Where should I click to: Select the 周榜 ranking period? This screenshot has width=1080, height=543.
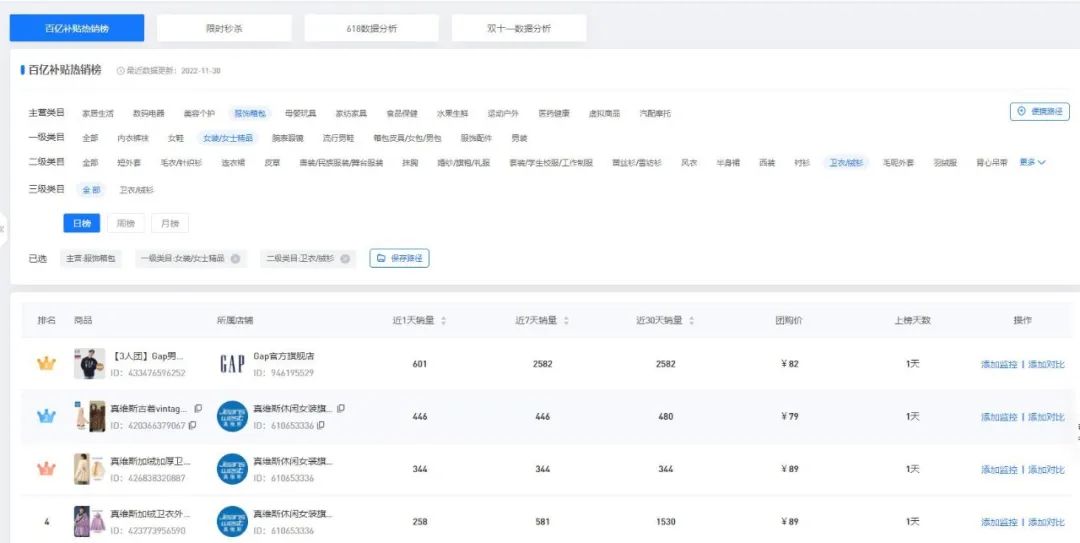pyautogui.click(x=126, y=223)
